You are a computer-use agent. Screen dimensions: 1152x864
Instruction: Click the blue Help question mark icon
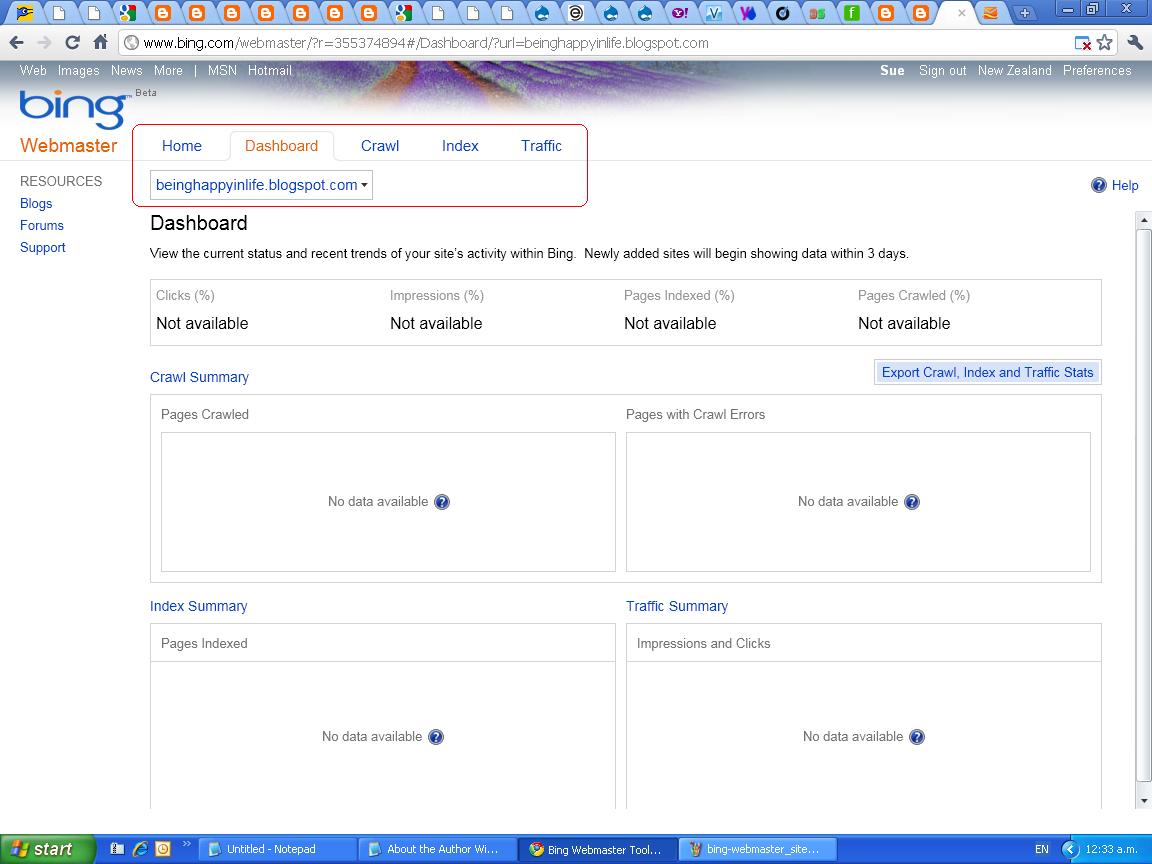pyautogui.click(x=1098, y=185)
